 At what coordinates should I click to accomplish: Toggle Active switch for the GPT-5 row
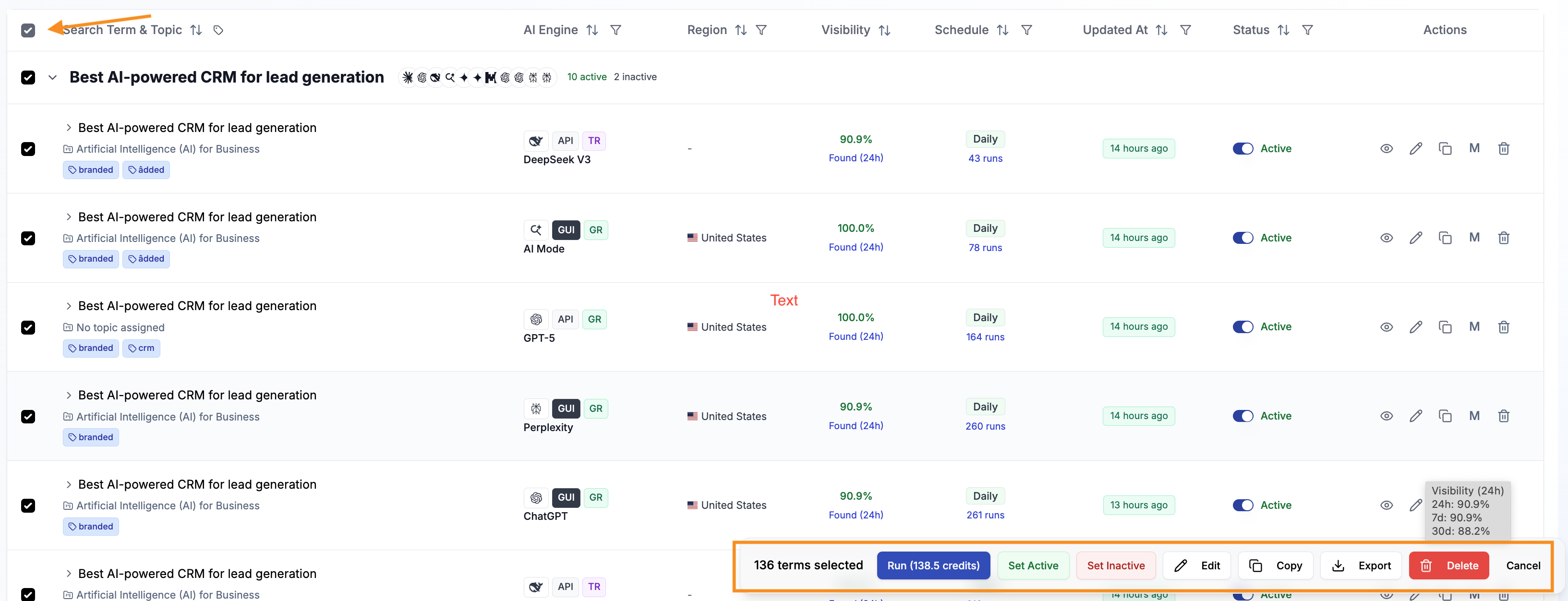click(x=1243, y=327)
